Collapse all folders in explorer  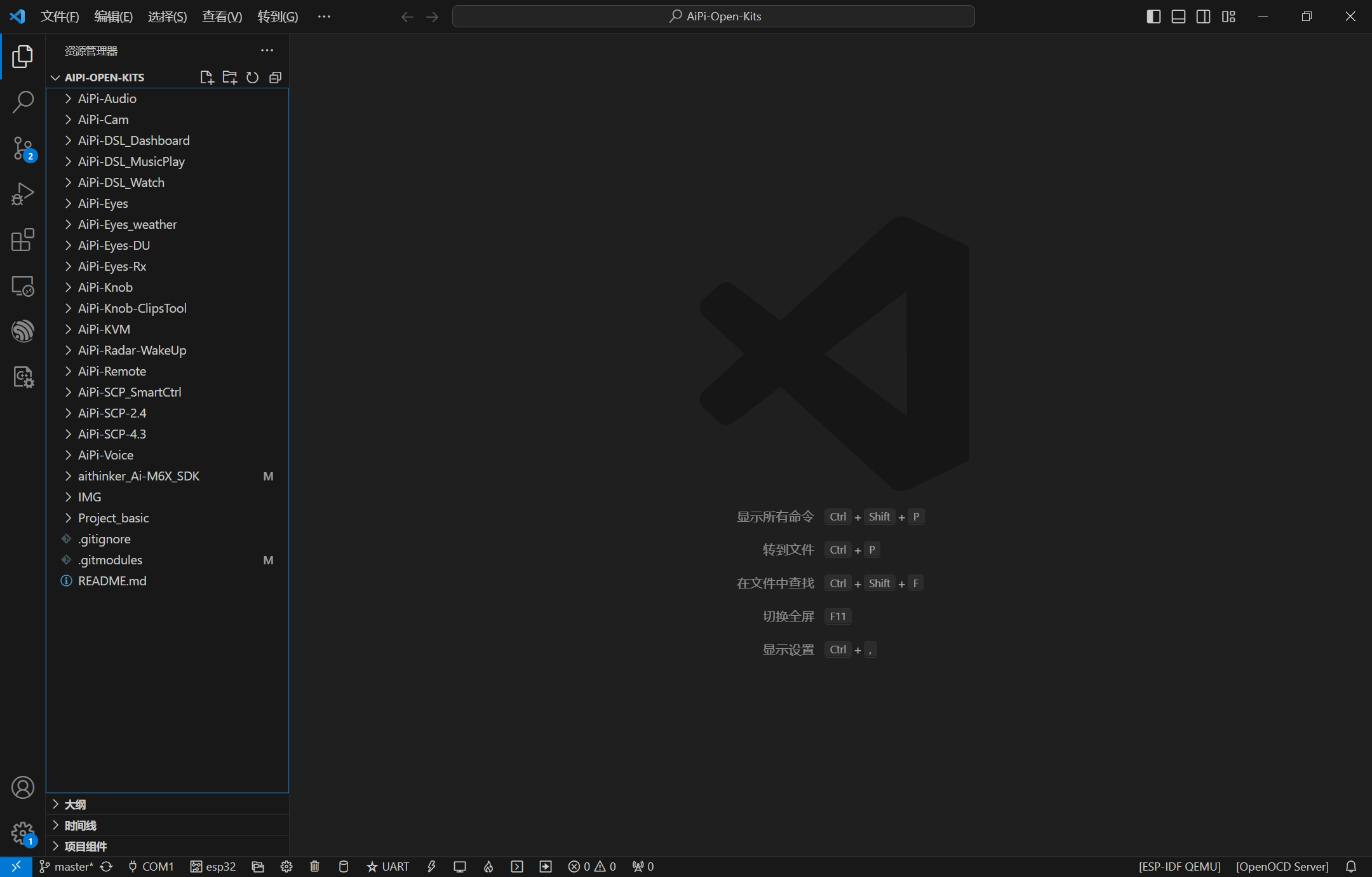point(275,78)
